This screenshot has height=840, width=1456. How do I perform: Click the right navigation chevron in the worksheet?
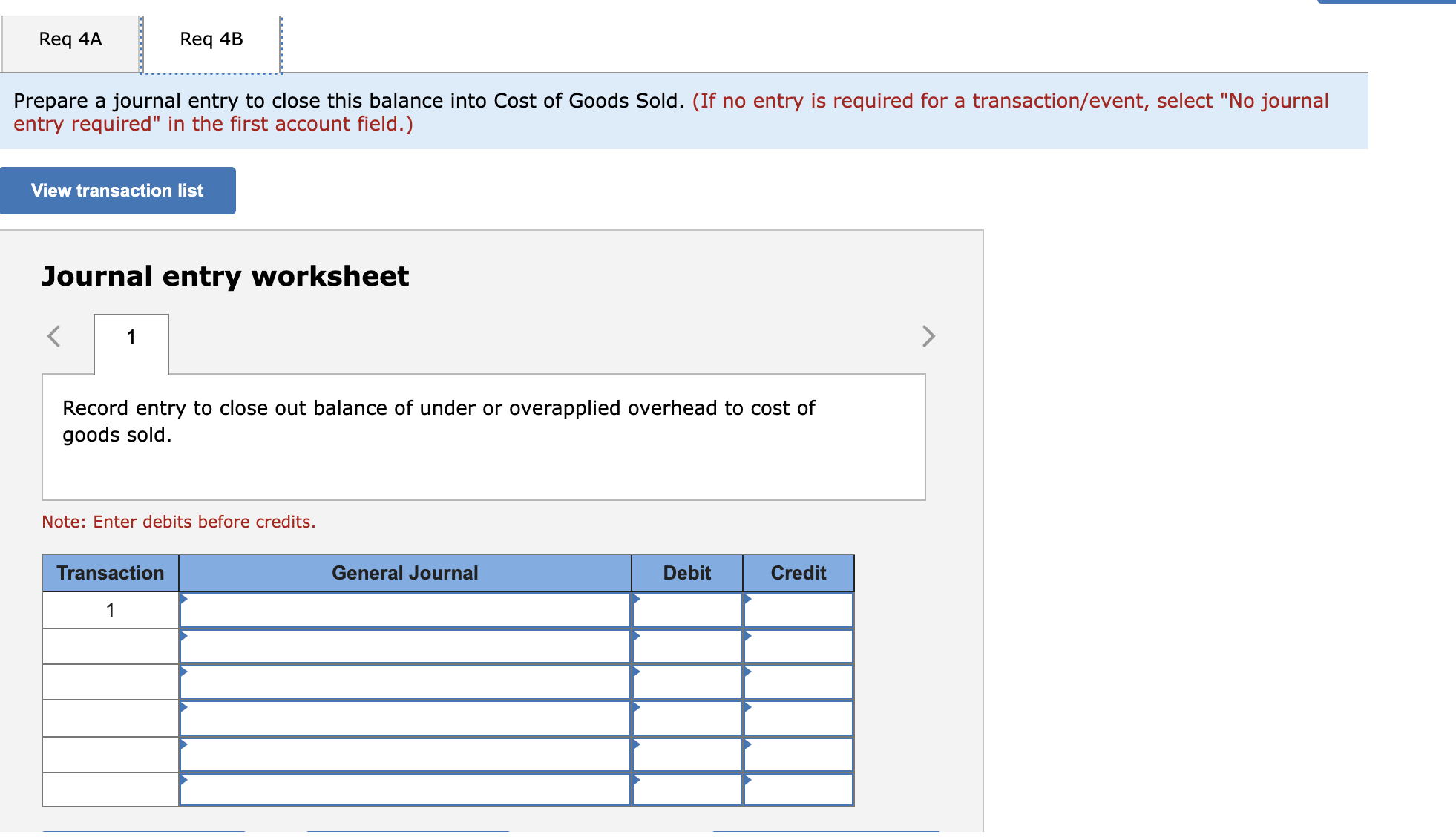(x=928, y=336)
